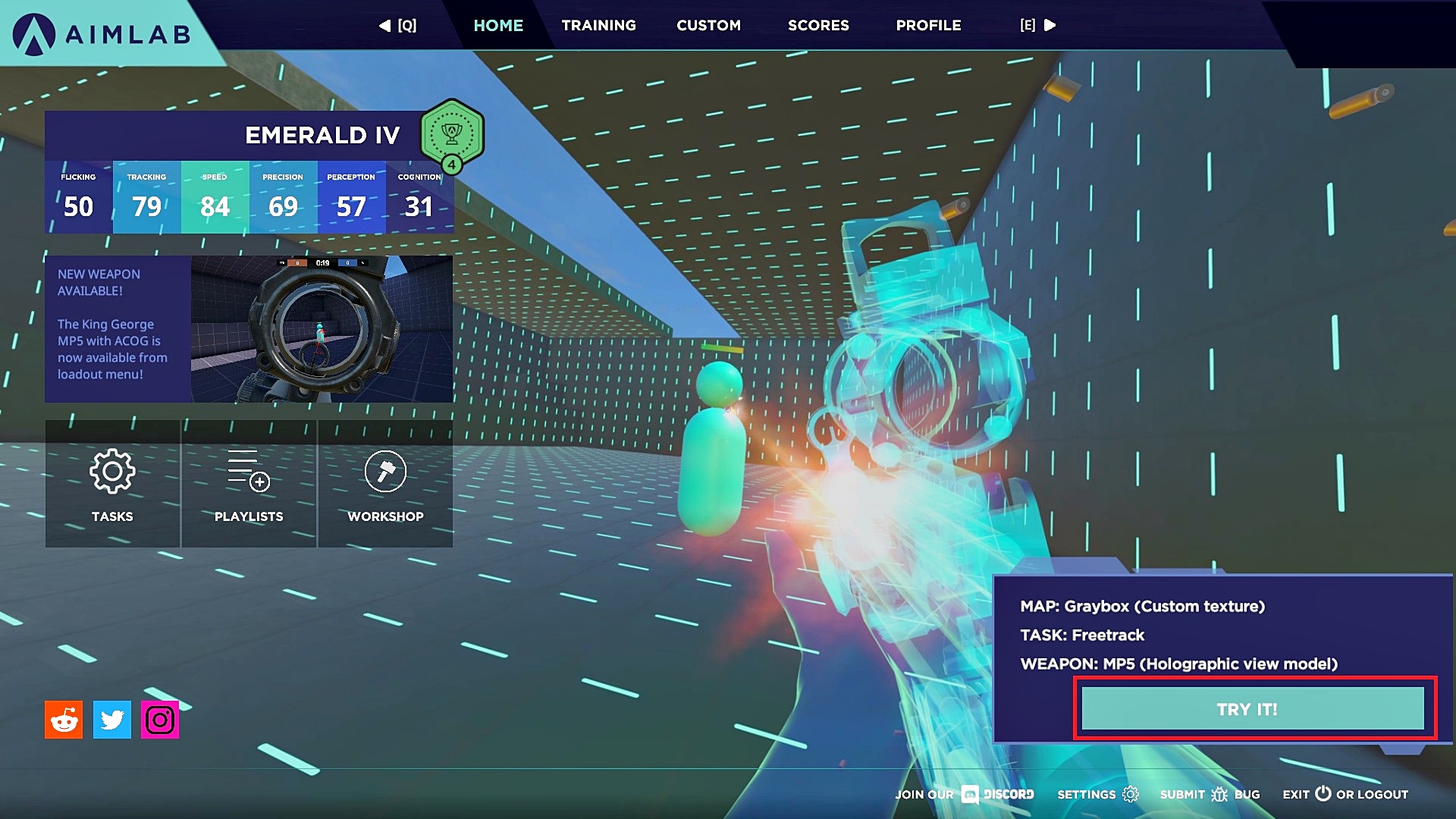The image size is (1456, 819).
Task: Click the Tasks gear icon
Action: click(112, 472)
